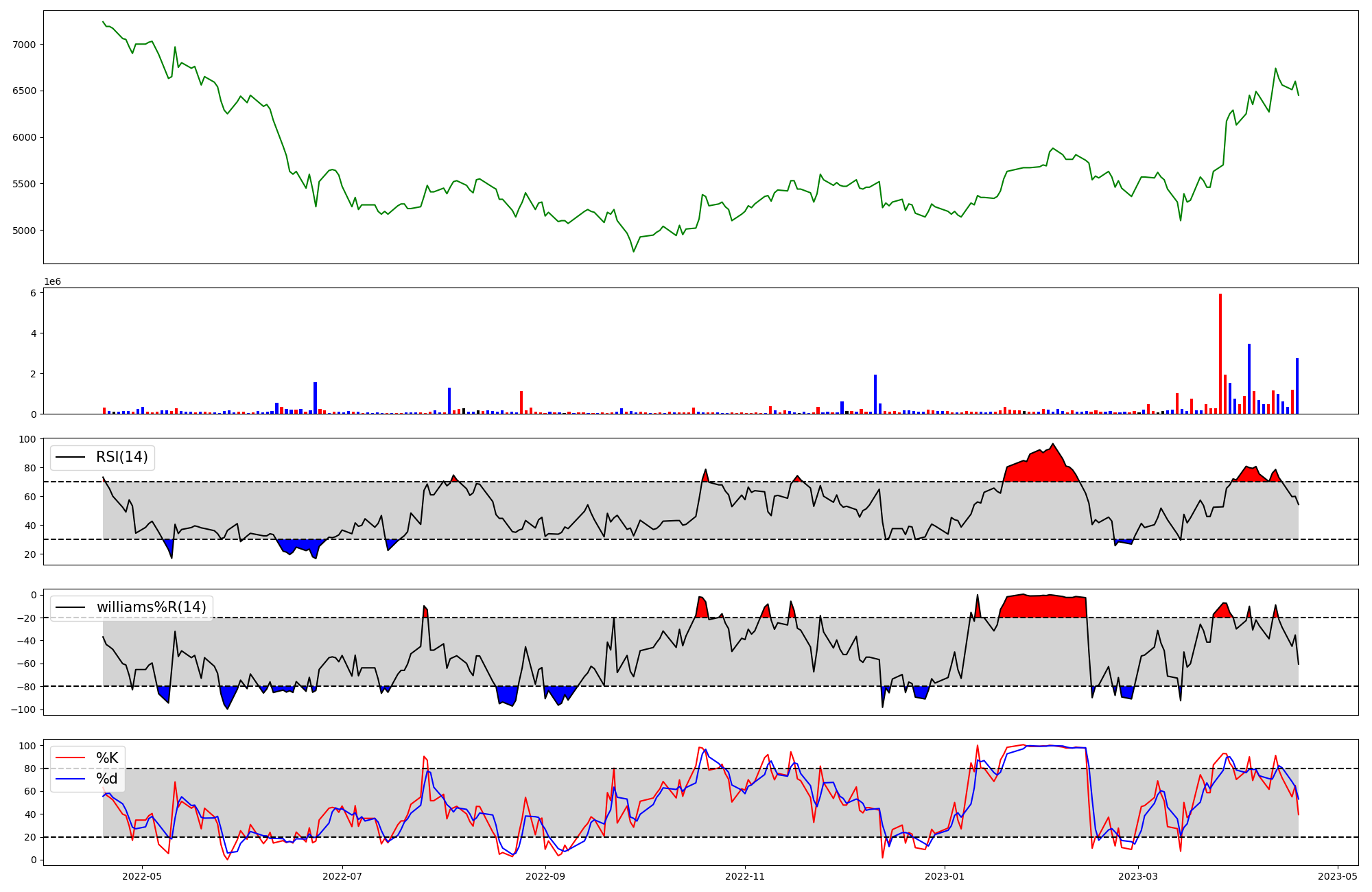Click the RSI(14) legend label

coord(121,457)
